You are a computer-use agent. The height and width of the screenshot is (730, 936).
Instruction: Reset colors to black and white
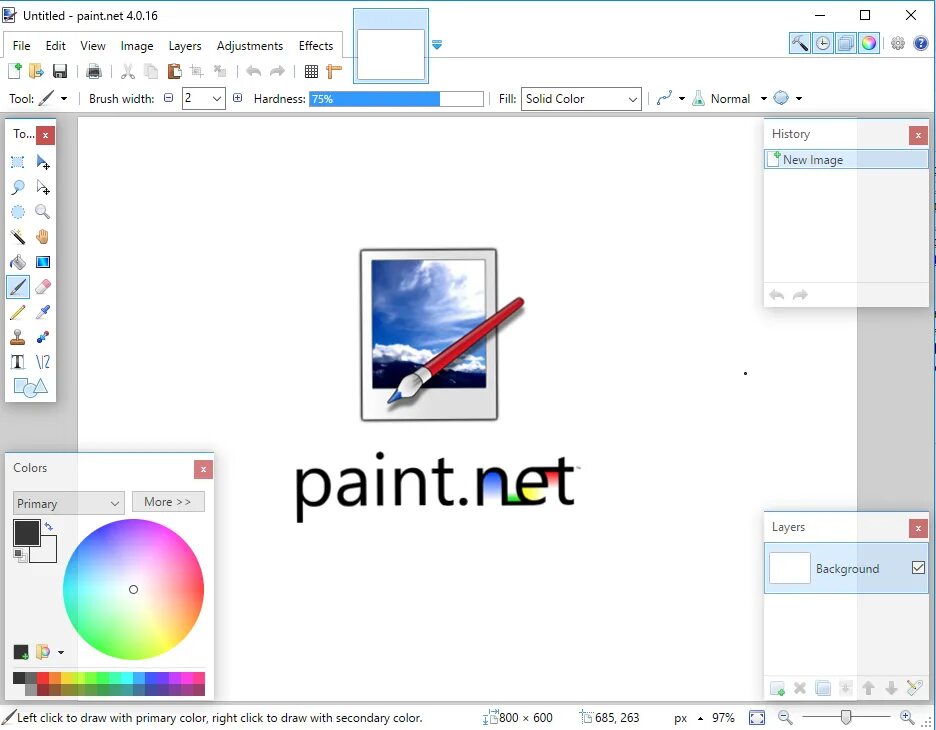tap(20, 556)
